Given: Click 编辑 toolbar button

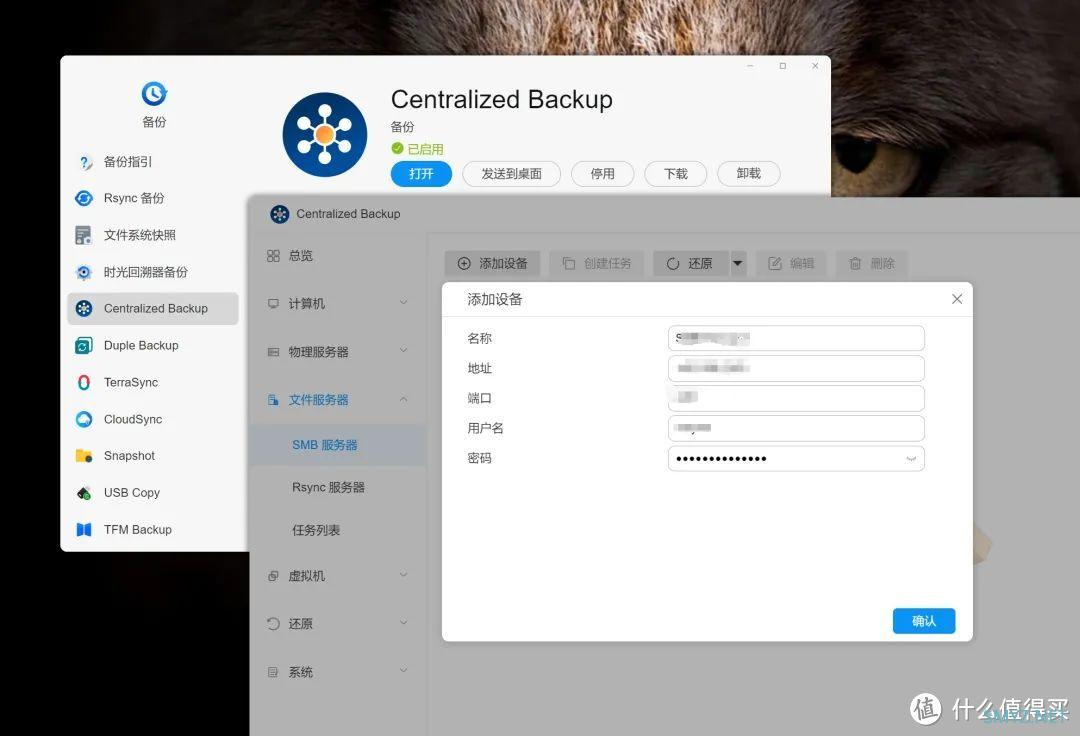Looking at the screenshot, I should [x=791, y=264].
